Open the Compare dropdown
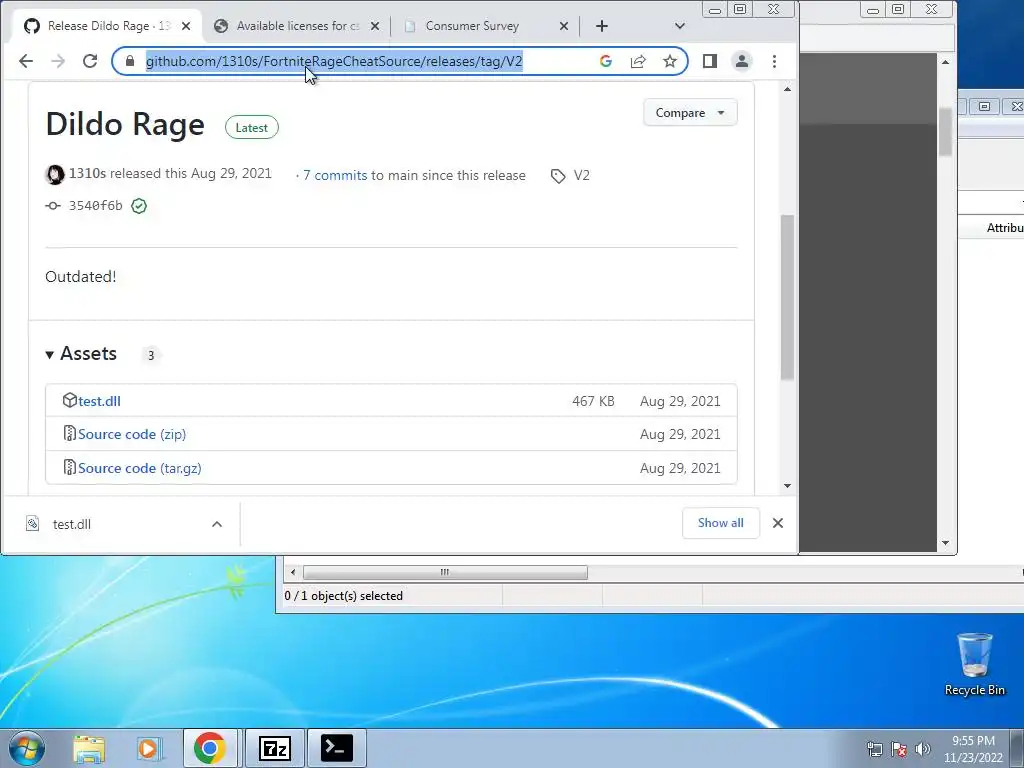This screenshot has height=768, width=1024. point(690,113)
